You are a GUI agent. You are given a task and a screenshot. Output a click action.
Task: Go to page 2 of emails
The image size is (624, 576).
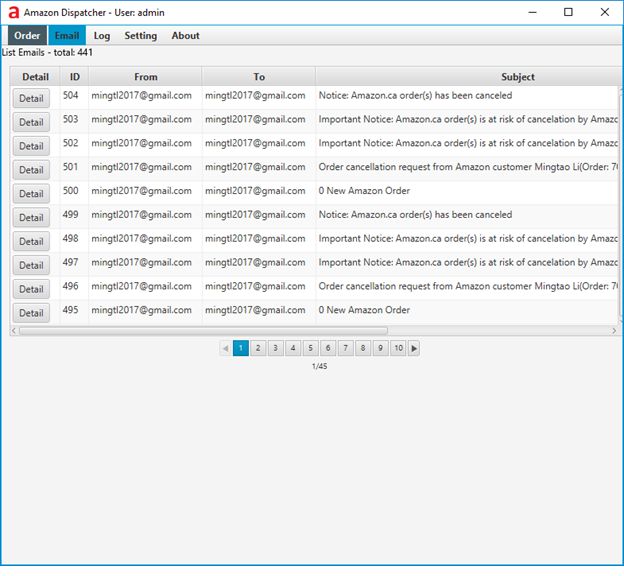point(258,348)
